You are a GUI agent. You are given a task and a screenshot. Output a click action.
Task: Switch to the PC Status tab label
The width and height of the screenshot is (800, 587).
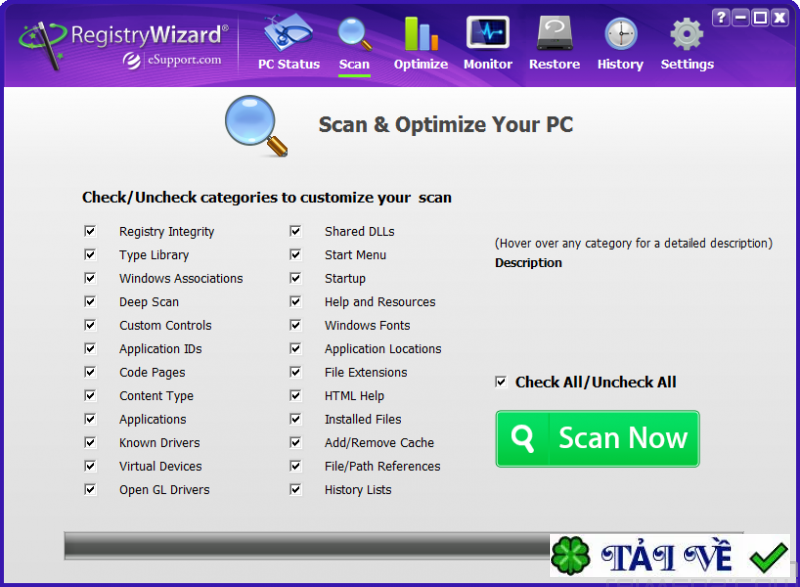[x=289, y=64]
